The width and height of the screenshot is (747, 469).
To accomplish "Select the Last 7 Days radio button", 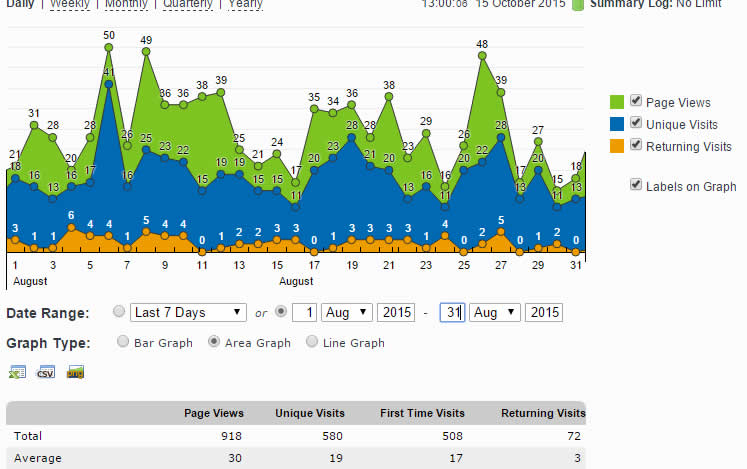I will point(119,311).
